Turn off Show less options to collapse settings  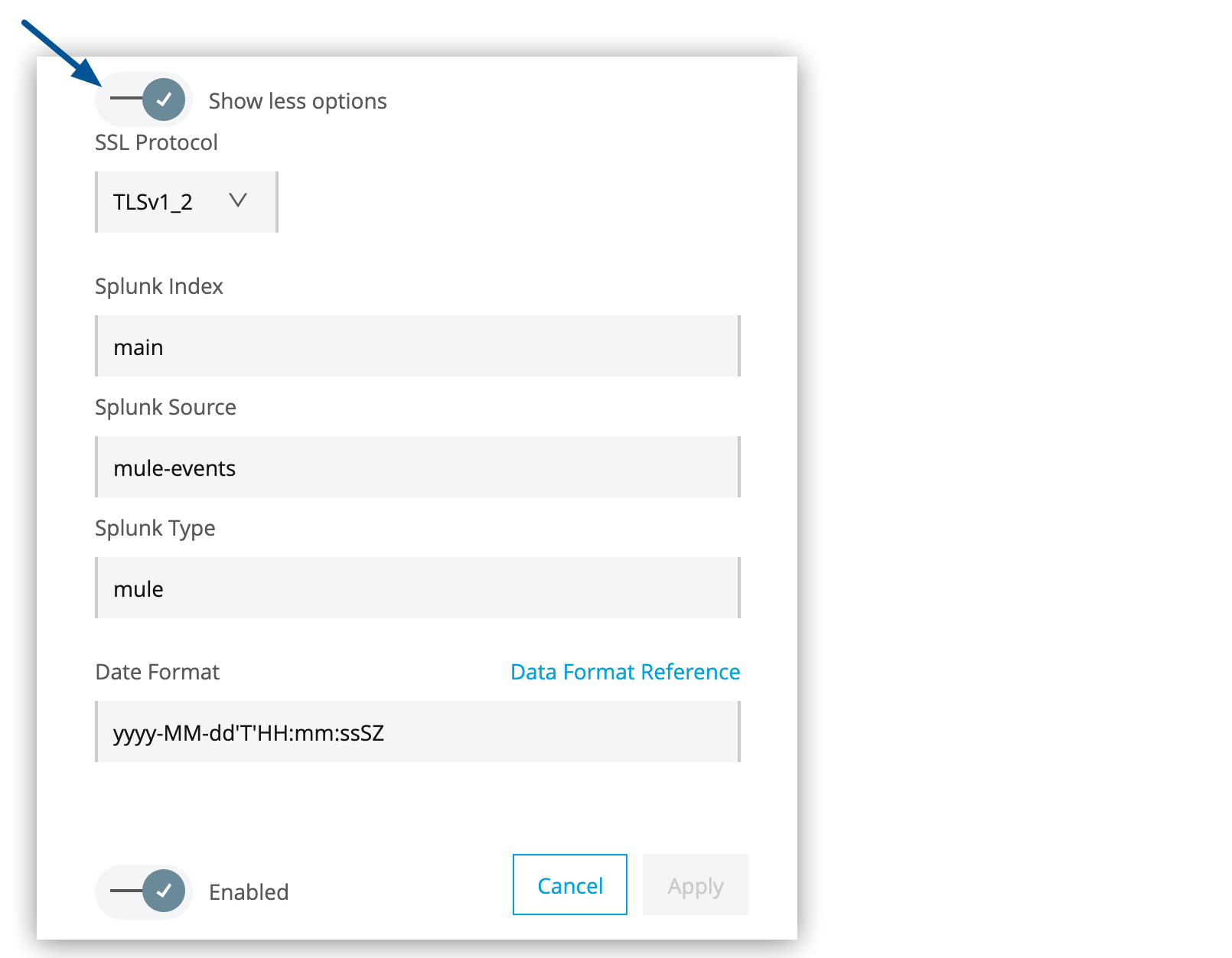click(x=142, y=99)
